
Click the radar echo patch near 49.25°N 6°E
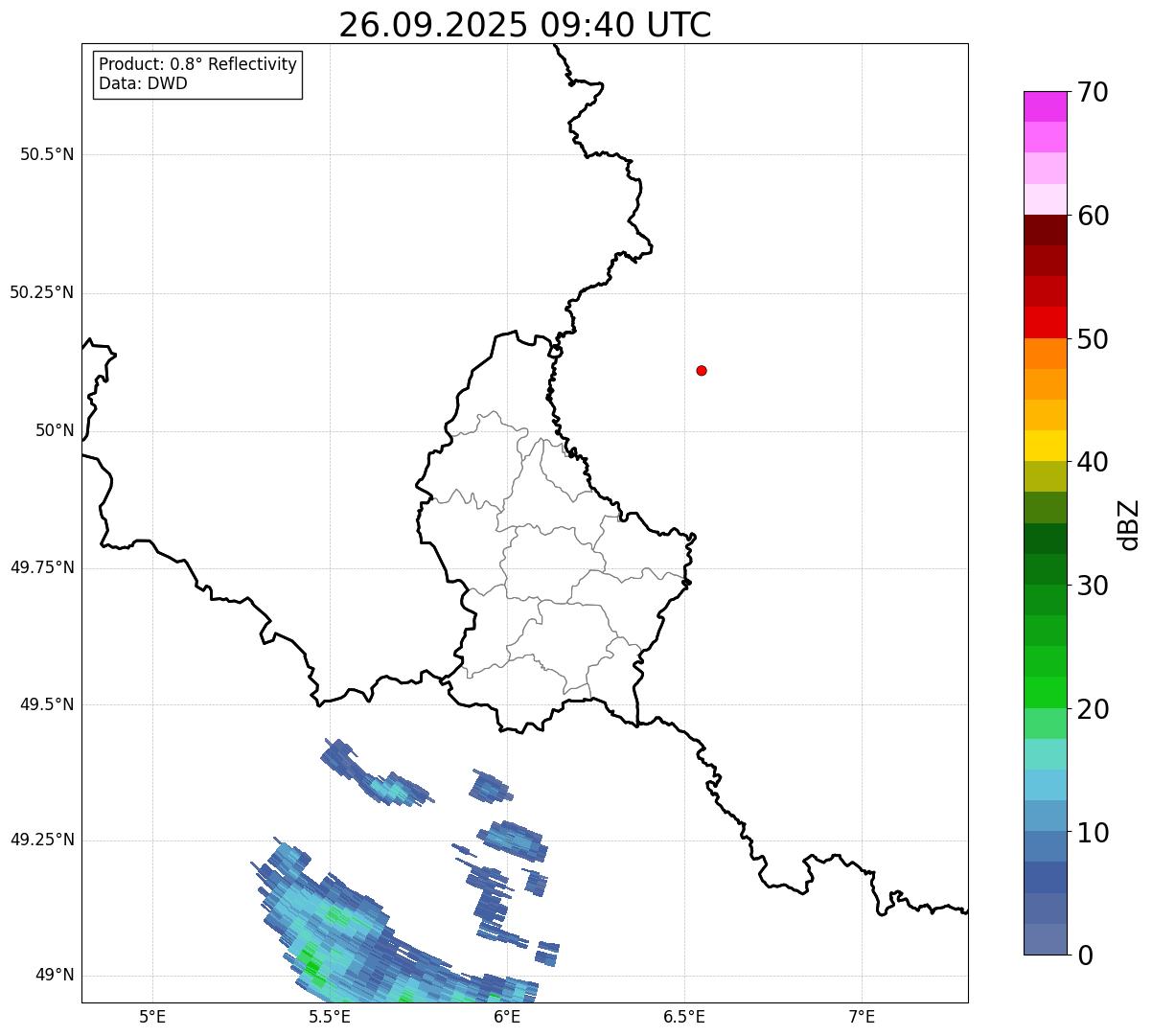pos(513,840)
